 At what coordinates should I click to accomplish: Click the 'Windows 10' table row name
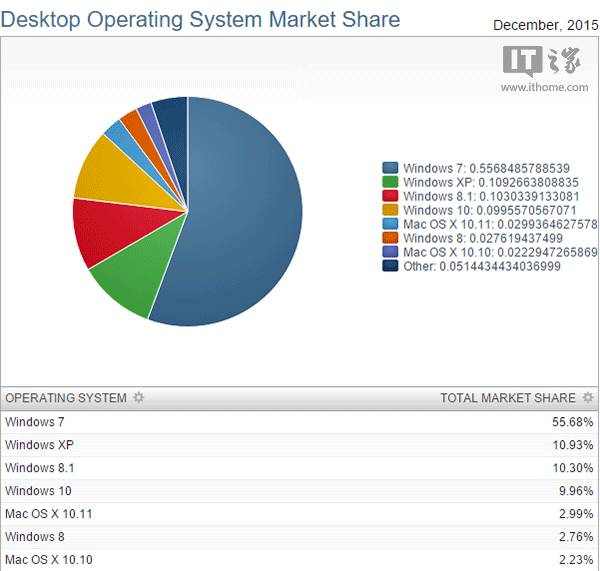click(x=38, y=491)
